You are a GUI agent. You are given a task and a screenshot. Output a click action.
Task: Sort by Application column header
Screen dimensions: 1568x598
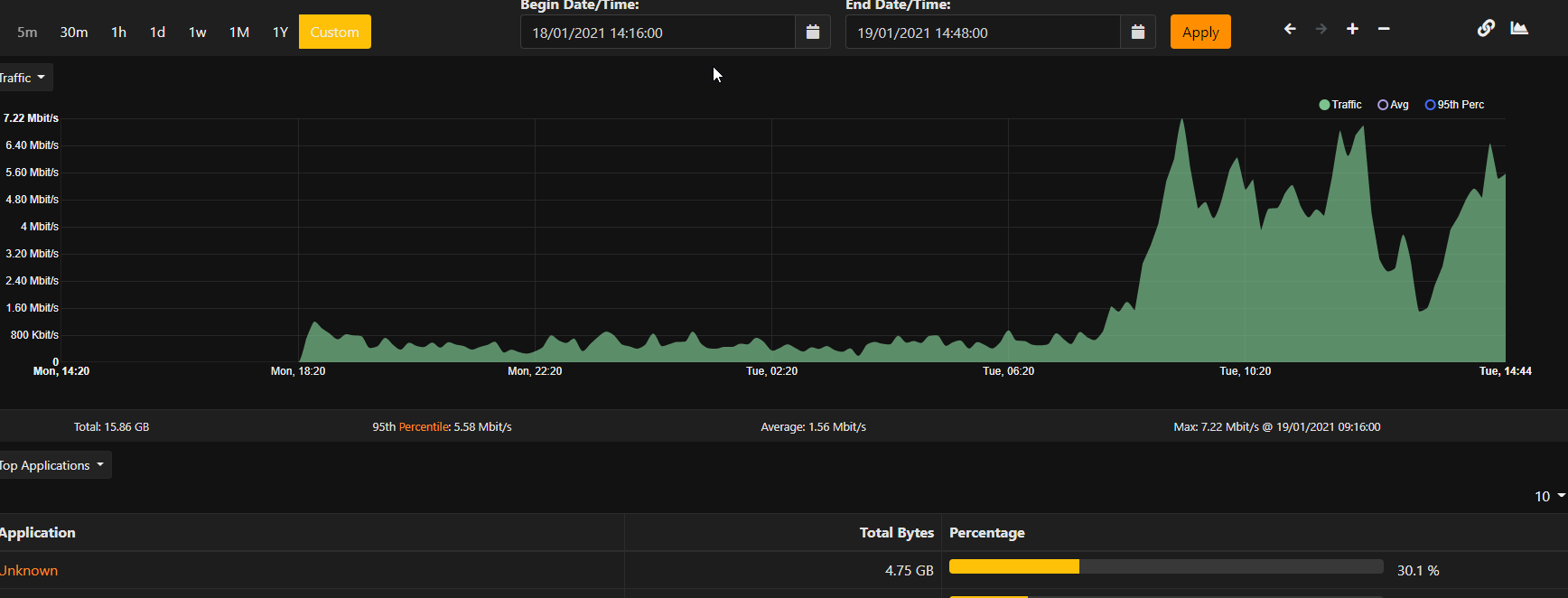(38, 532)
